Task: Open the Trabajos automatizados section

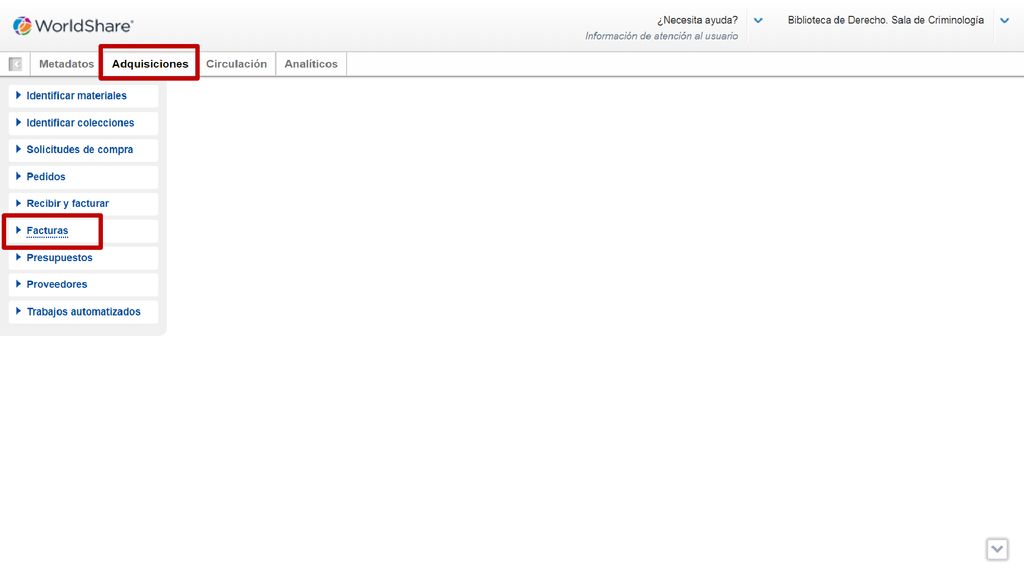Action: click(x=84, y=312)
